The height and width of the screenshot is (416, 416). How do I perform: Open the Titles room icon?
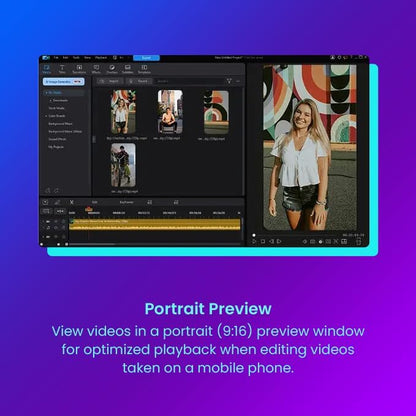coord(62,69)
